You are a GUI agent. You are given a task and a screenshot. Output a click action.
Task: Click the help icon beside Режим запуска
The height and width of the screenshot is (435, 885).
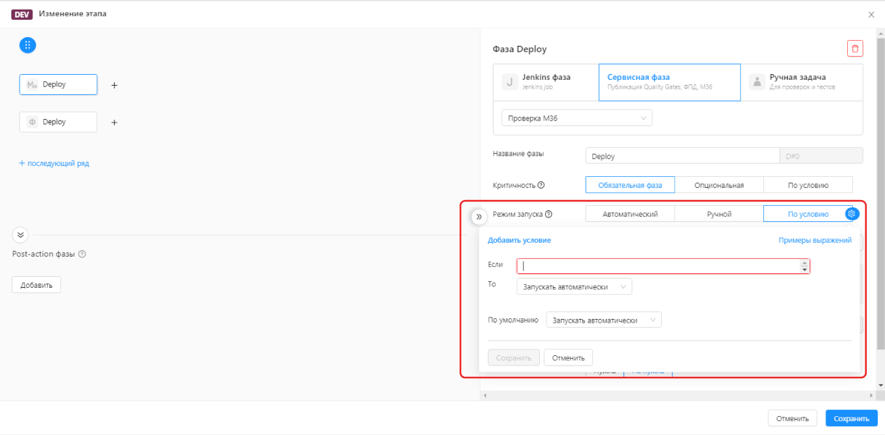point(548,214)
